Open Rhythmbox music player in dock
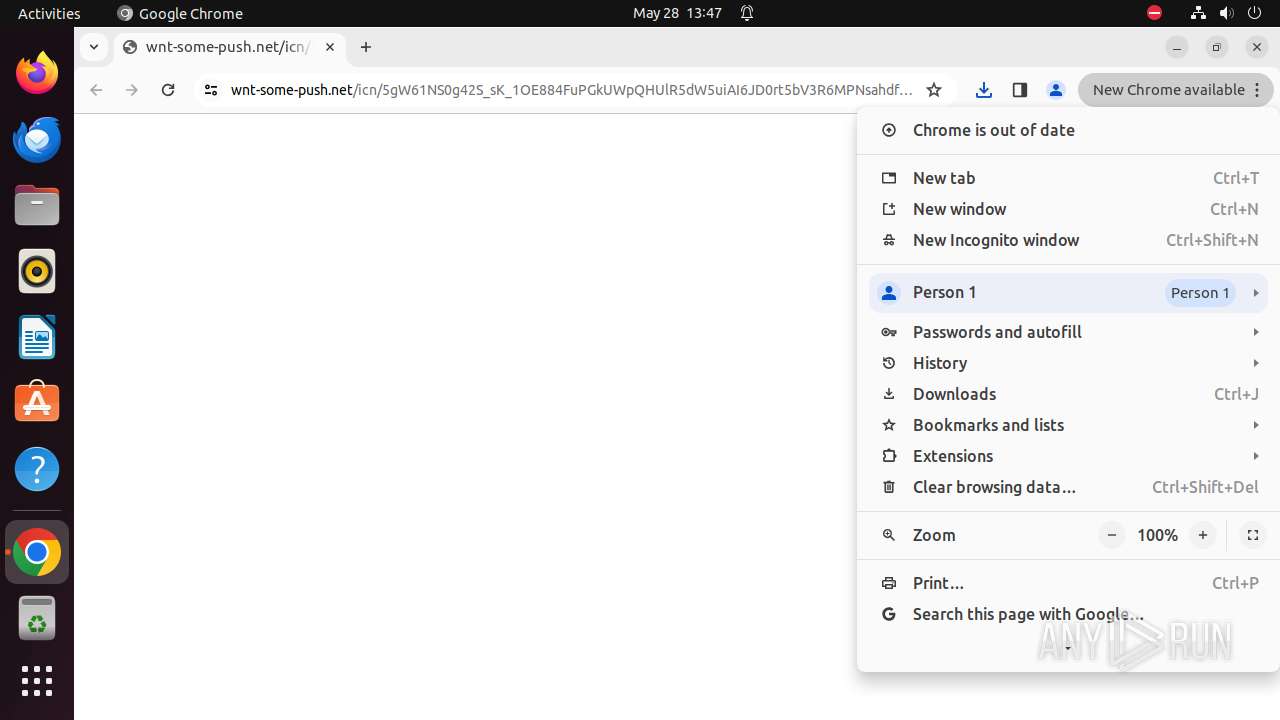The width and height of the screenshot is (1280, 720). point(37,271)
